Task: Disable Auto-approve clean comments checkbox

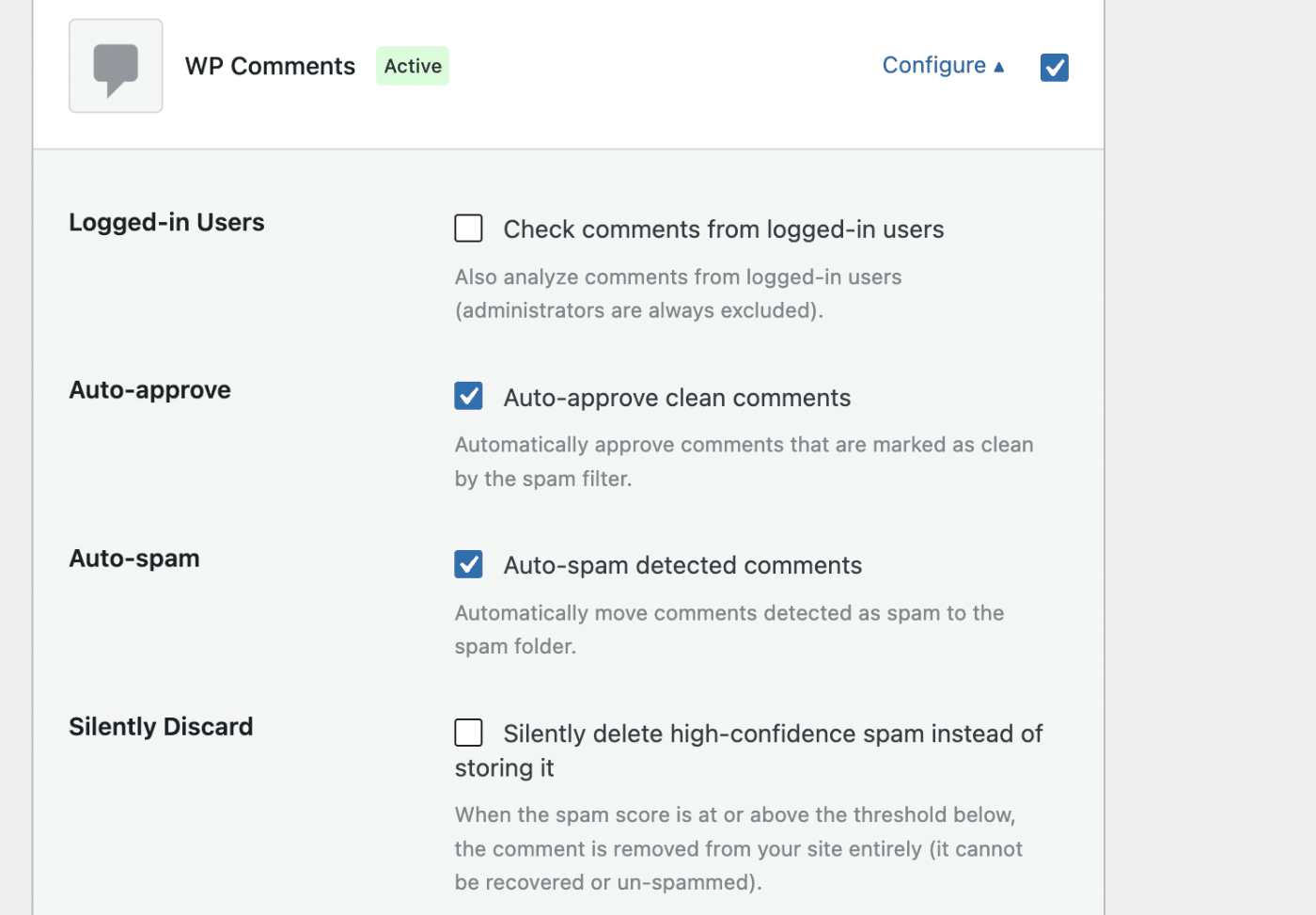Action: pos(468,396)
